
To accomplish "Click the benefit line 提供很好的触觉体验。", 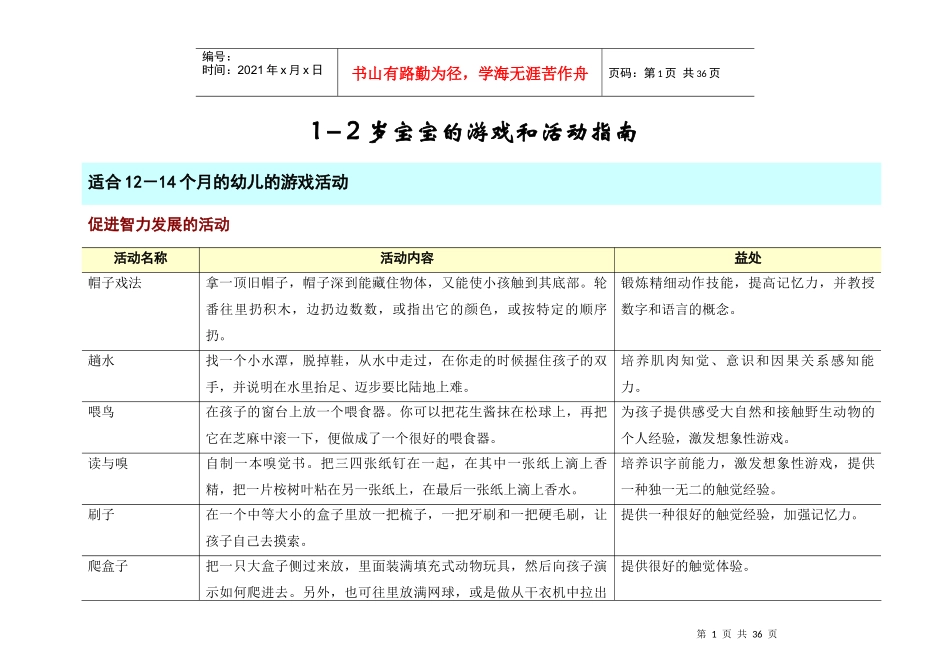I will click(x=686, y=567).
